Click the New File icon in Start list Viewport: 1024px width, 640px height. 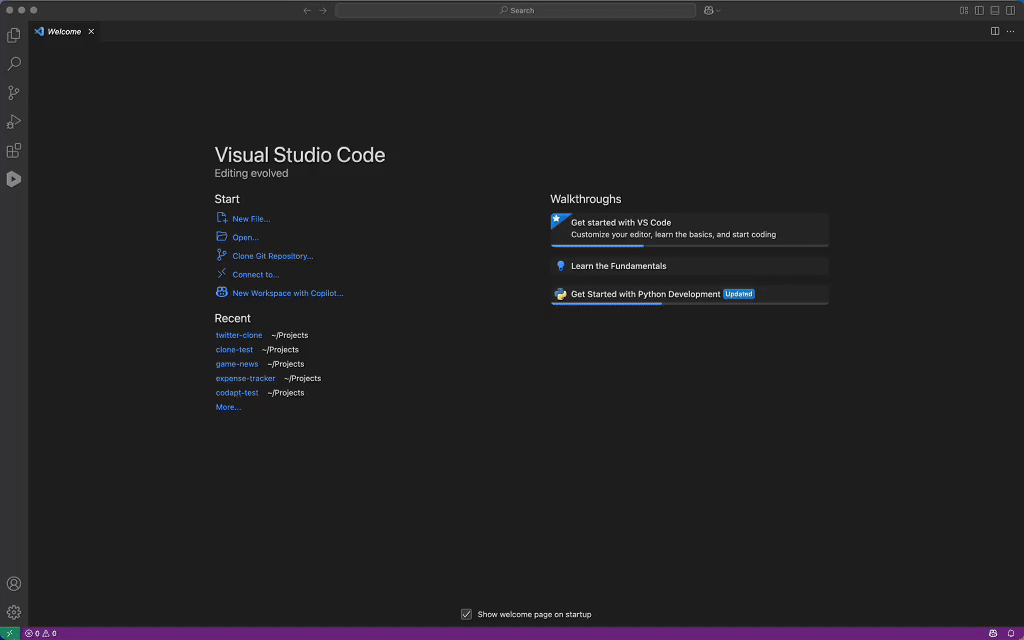(222, 218)
